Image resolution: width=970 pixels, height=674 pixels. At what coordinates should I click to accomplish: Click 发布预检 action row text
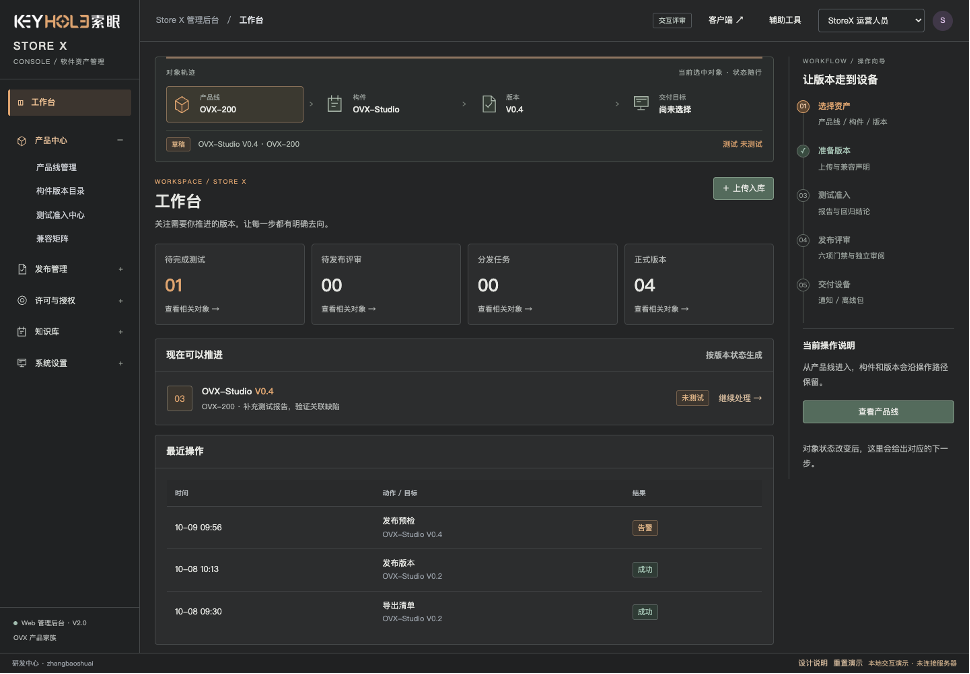[398, 521]
